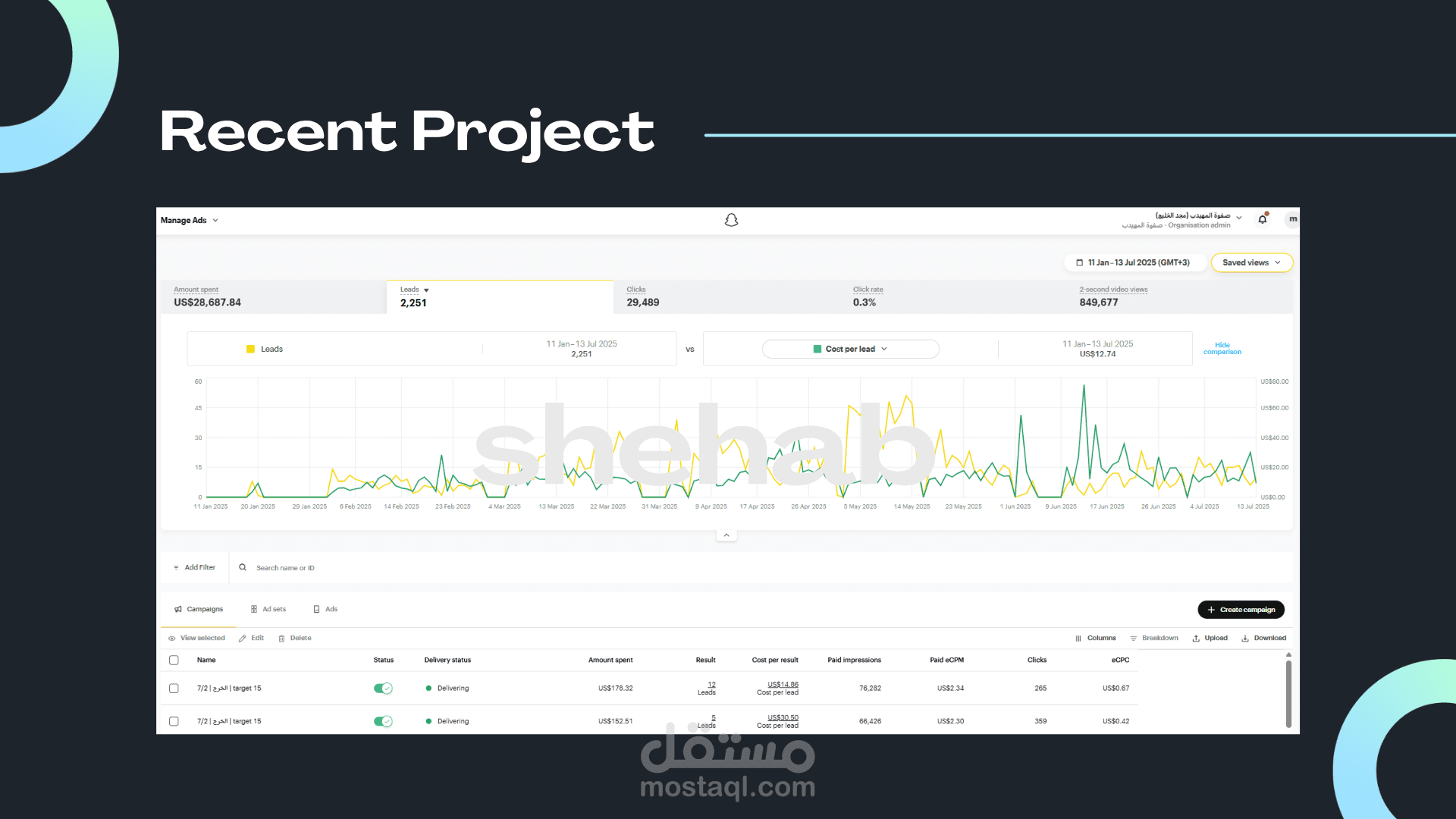Click the yellow Leads legend swatch
Viewport: 1456px width, 819px height.
250,349
